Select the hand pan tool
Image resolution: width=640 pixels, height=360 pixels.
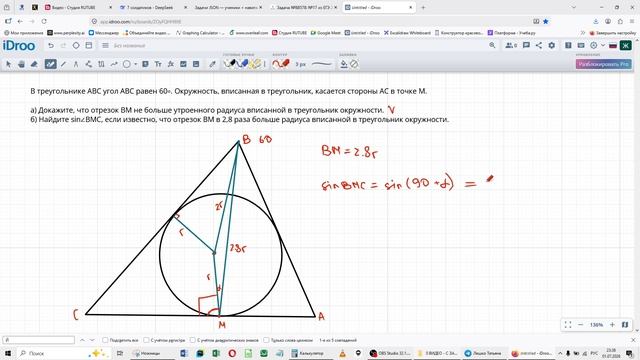pos(21,64)
